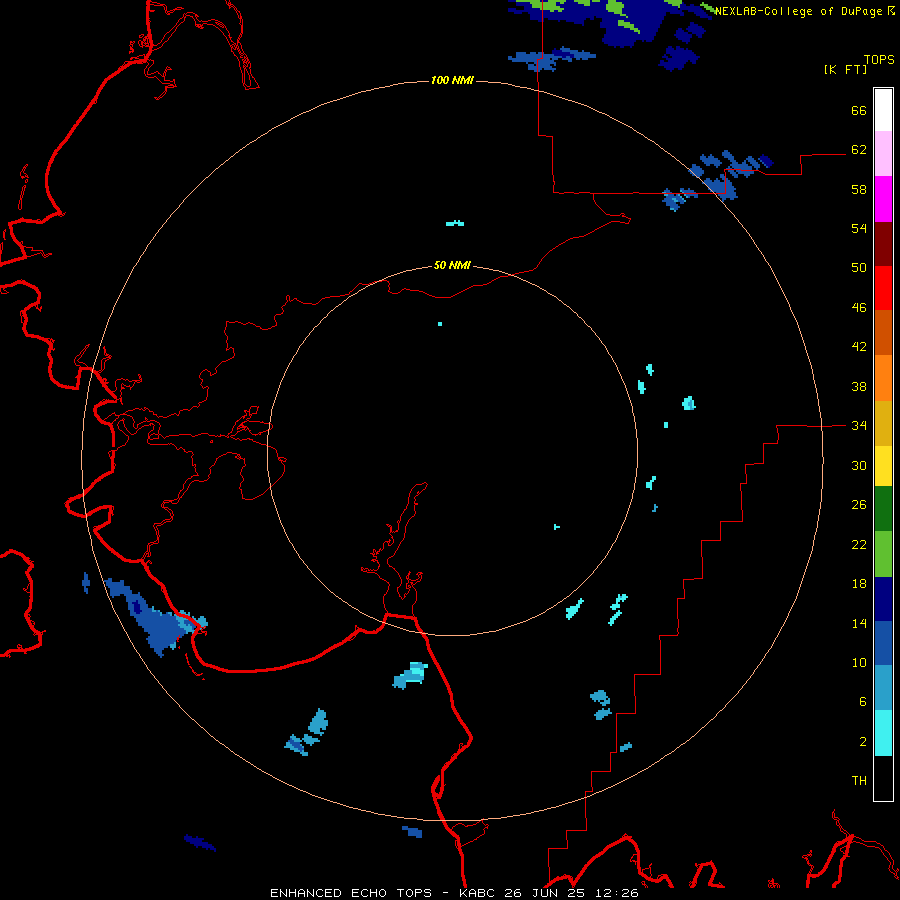
Task: Click the legend value 18
Action: [x=859, y=584]
